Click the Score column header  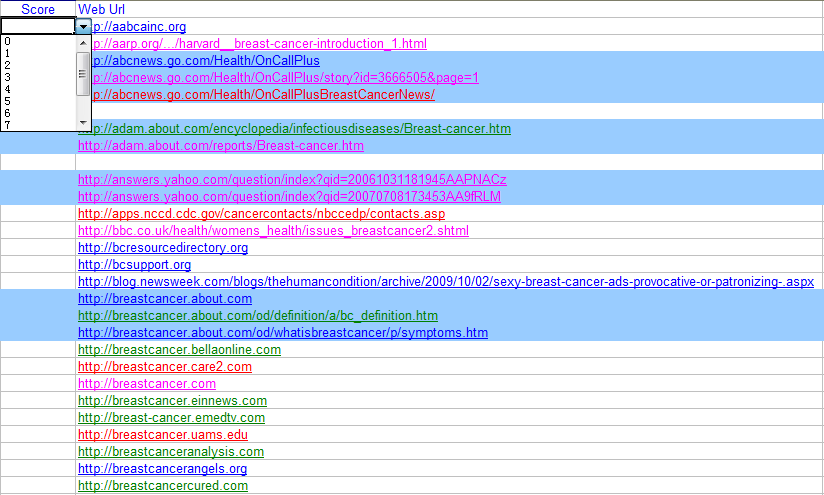coord(38,9)
